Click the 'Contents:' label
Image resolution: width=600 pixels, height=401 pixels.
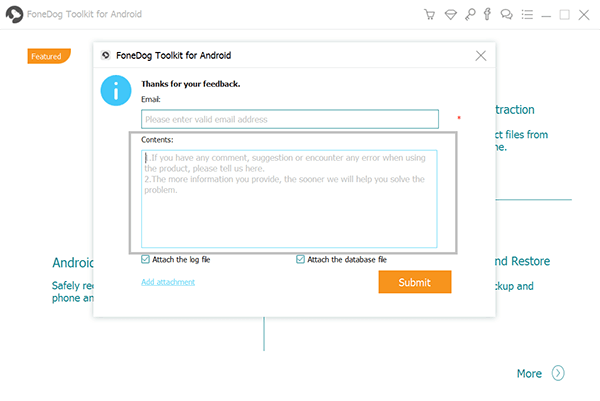(x=157, y=140)
